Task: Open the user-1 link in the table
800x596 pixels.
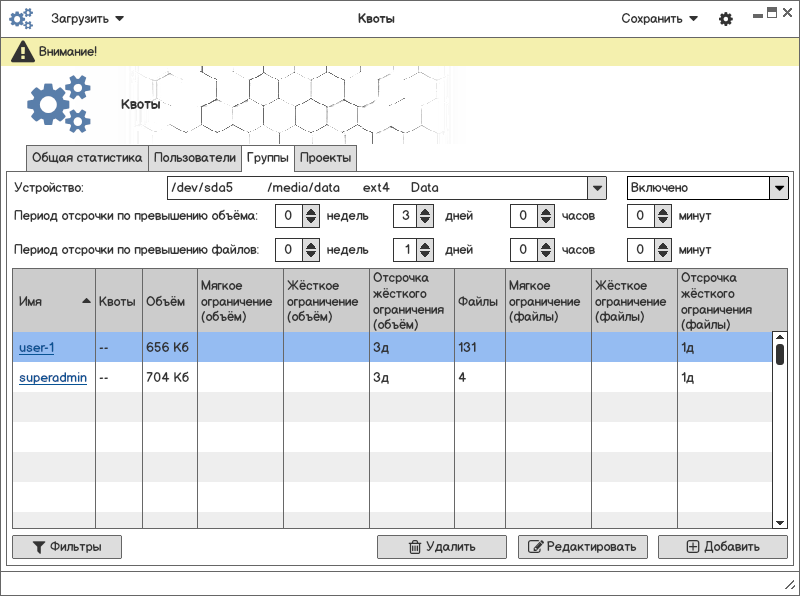Action: [36, 348]
